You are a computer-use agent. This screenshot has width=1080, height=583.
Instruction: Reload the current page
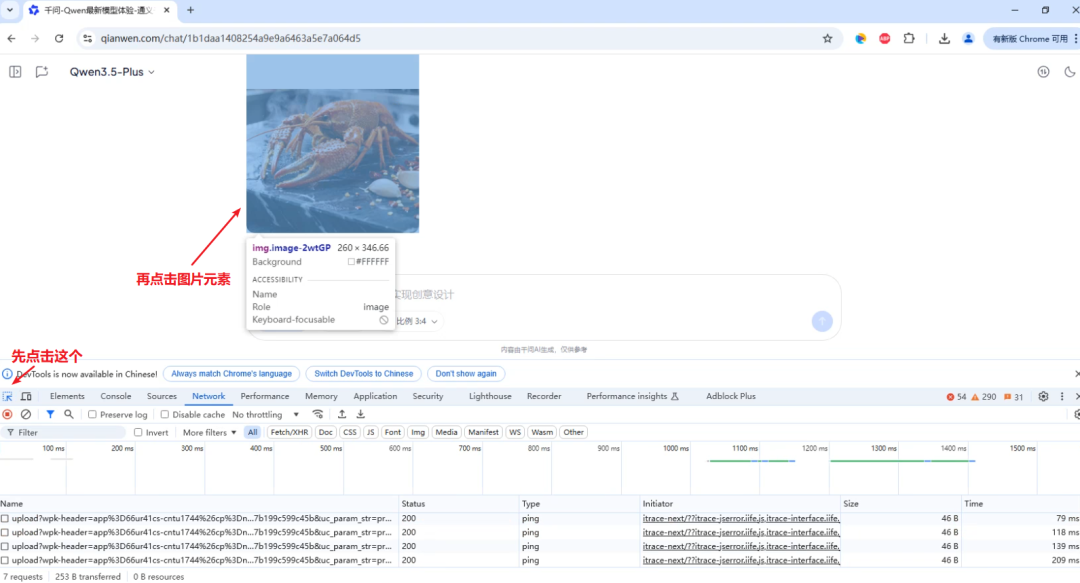[x=59, y=39]
